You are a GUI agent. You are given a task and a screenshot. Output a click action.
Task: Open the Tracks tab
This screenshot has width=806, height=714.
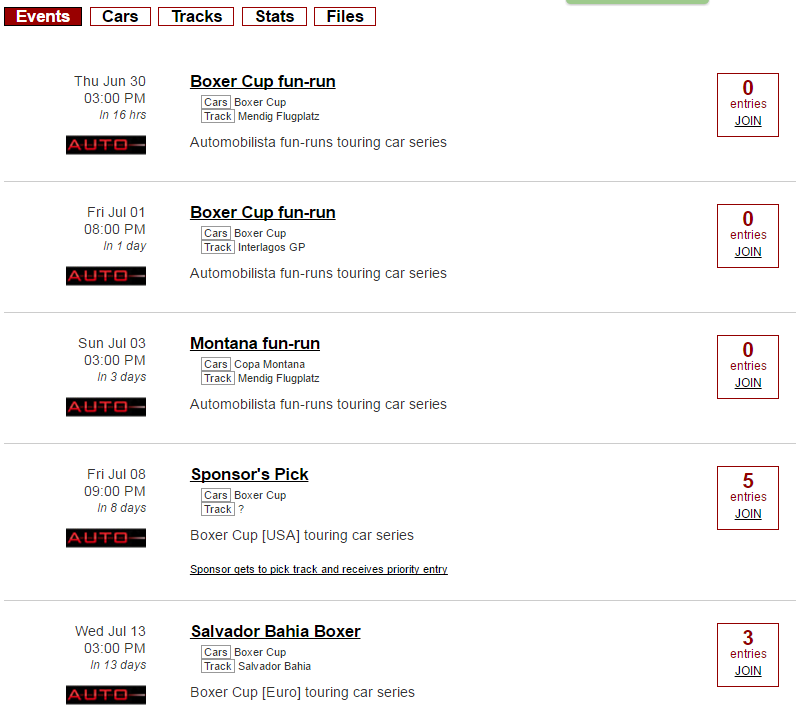pyautogui.click(x=196, y=16)
